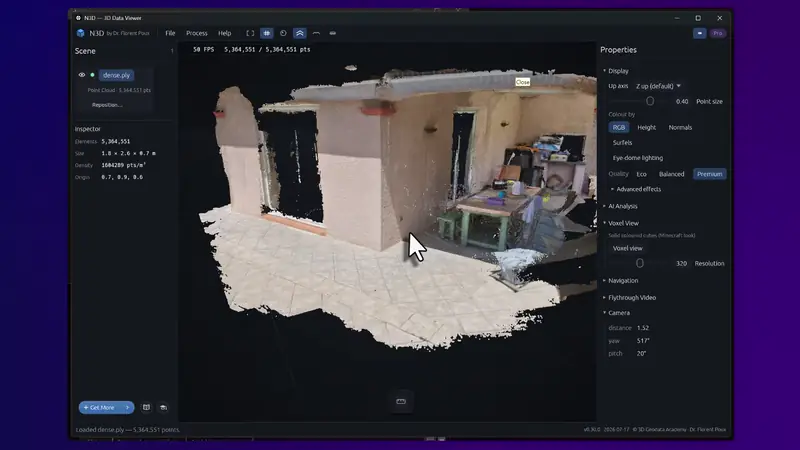Toggle Surfels rendering

click(622, 143)
